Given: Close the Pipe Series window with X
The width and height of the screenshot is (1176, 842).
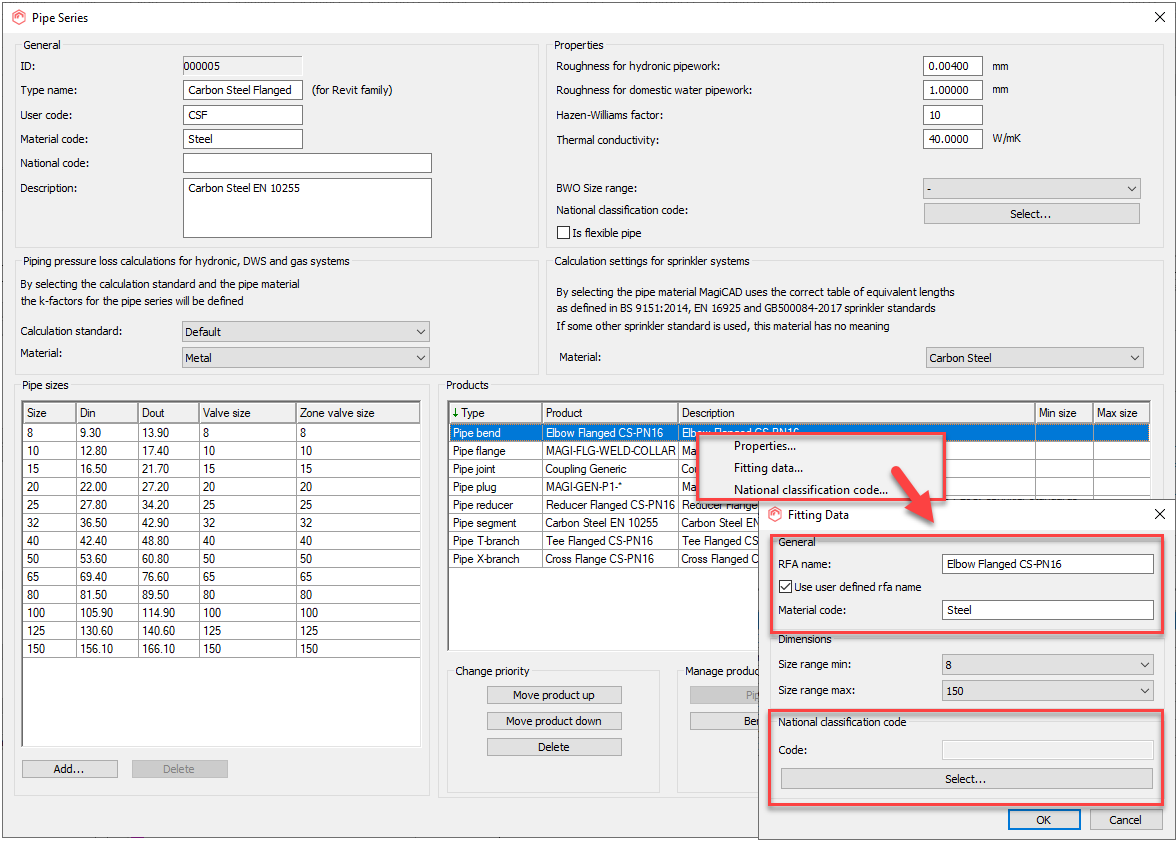Looking at the screenshot, I should click(x=1160, y=17).
